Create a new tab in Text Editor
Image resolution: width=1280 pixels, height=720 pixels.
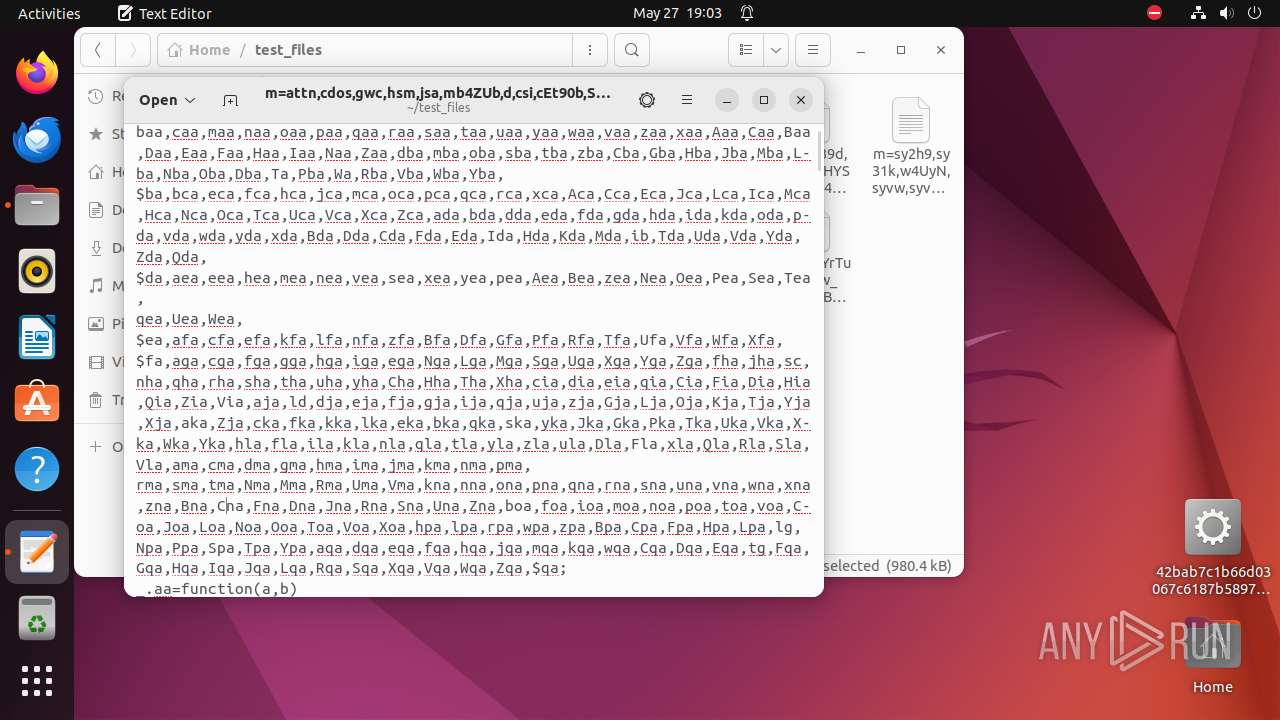pos(230,100)
